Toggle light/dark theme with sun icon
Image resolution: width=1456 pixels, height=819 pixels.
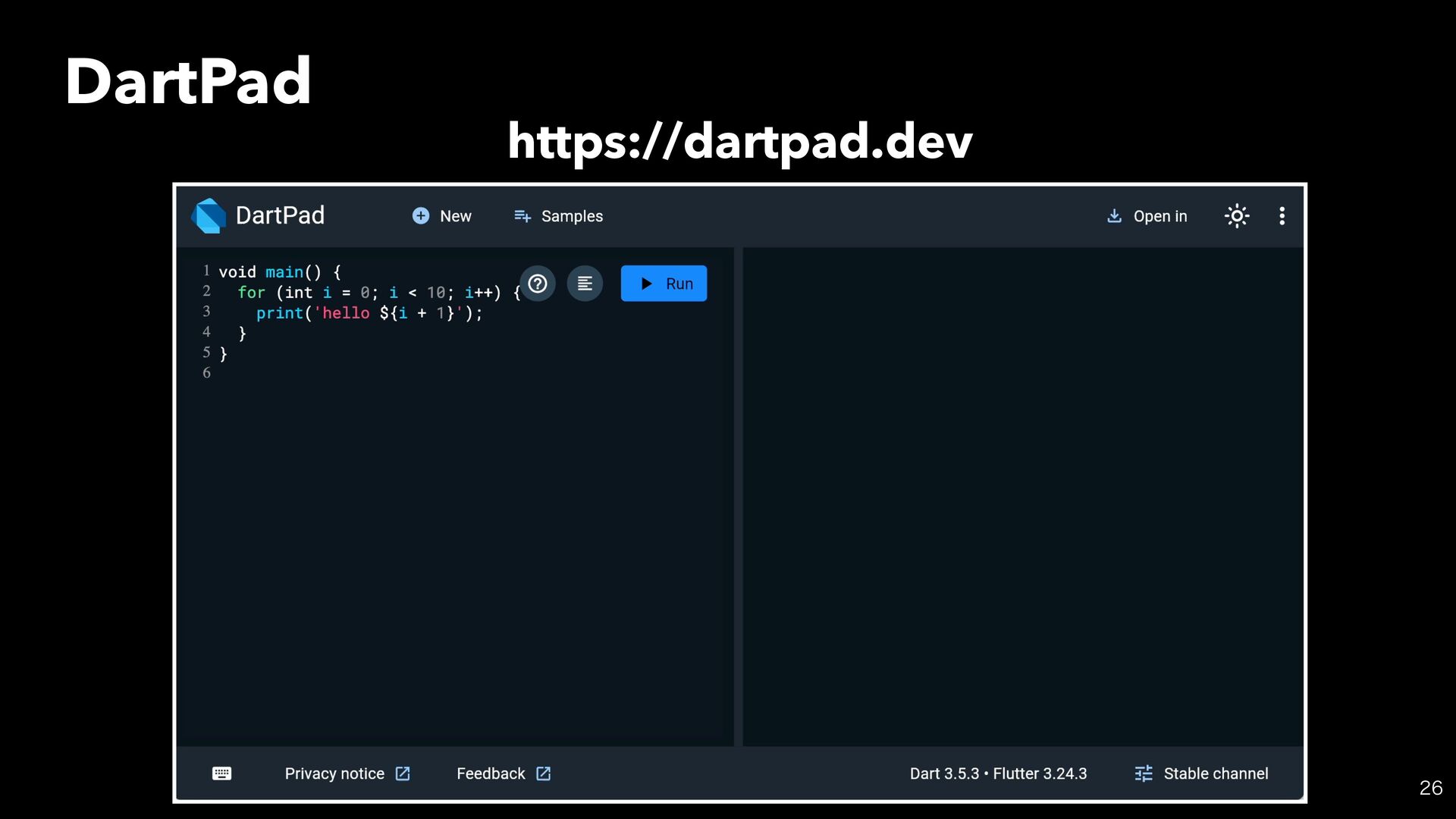point(1236,216)
